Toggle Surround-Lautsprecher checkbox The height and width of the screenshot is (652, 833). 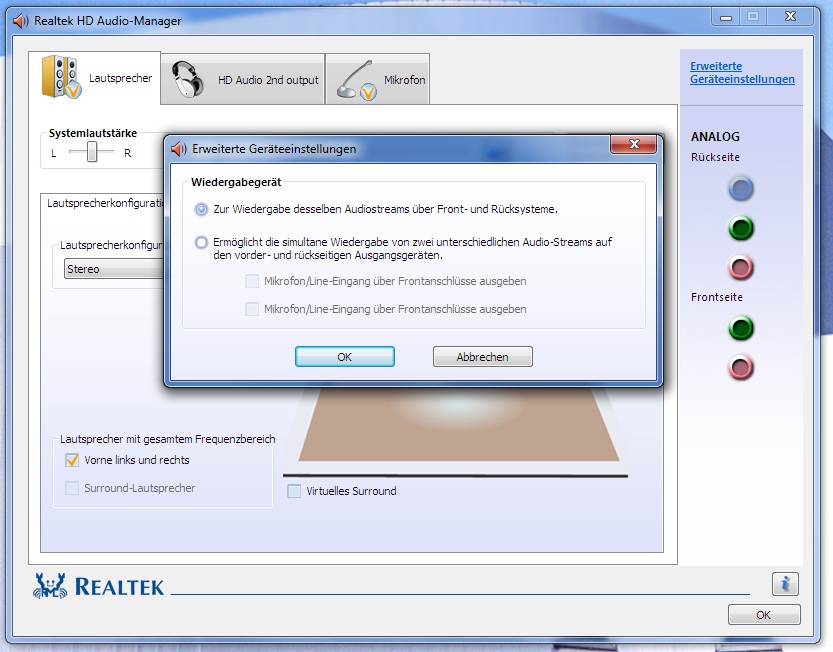pos(72,488)
